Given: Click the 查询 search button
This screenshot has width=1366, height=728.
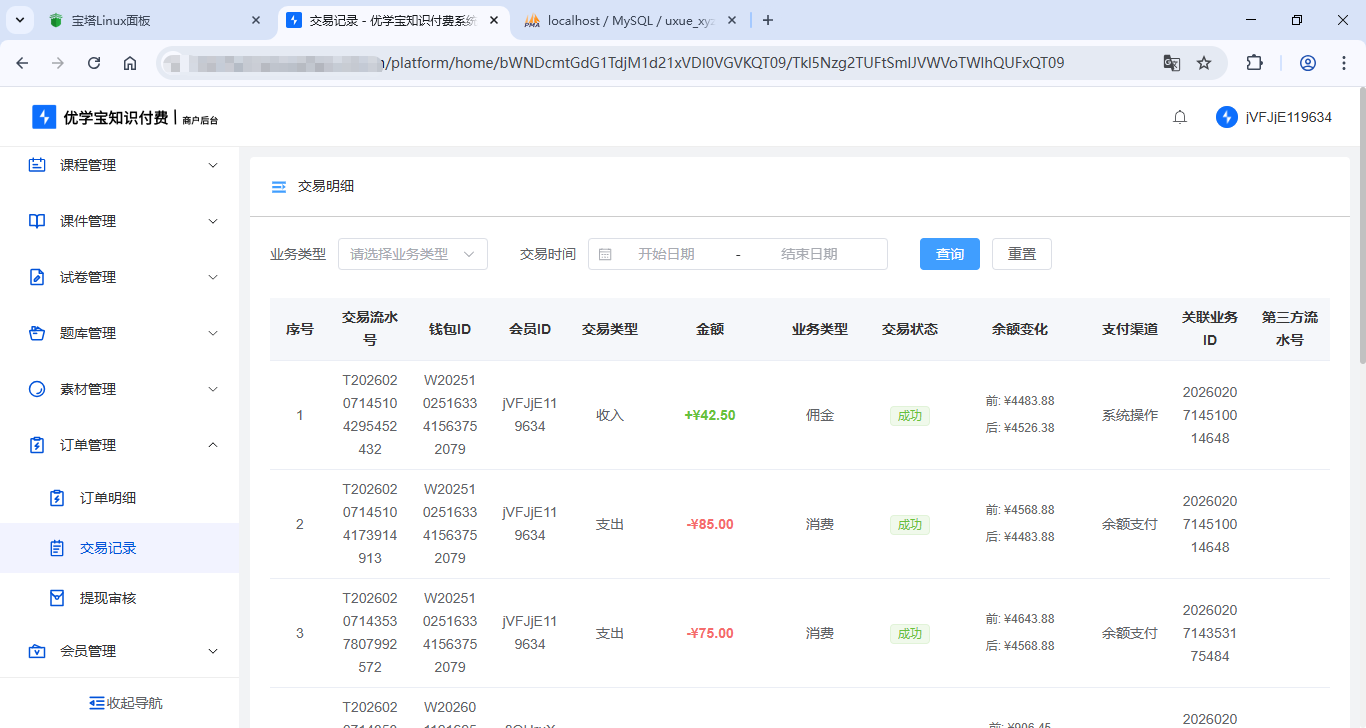Looking at the screenshot, I should pos(949,254).
